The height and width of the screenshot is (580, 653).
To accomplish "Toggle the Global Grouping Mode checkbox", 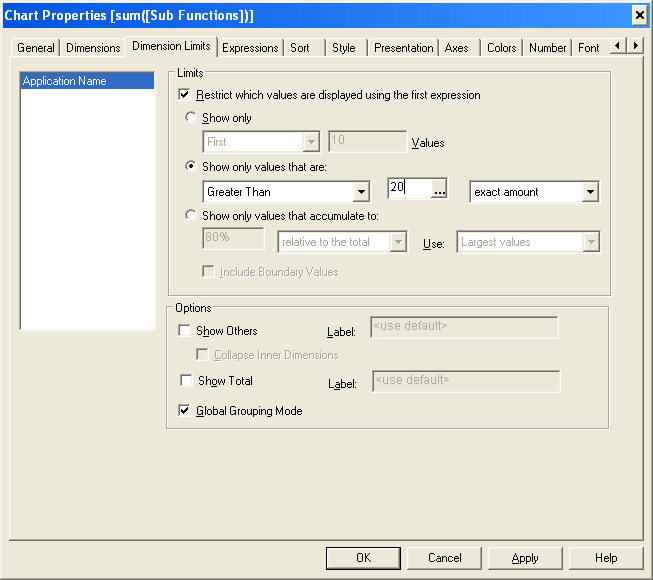I will point(184,411).
